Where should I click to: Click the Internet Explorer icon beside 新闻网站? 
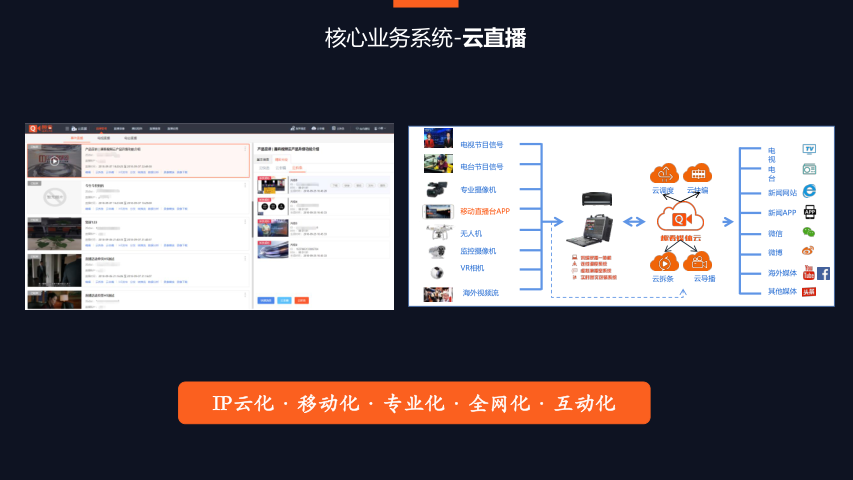(x=809, y=190)
